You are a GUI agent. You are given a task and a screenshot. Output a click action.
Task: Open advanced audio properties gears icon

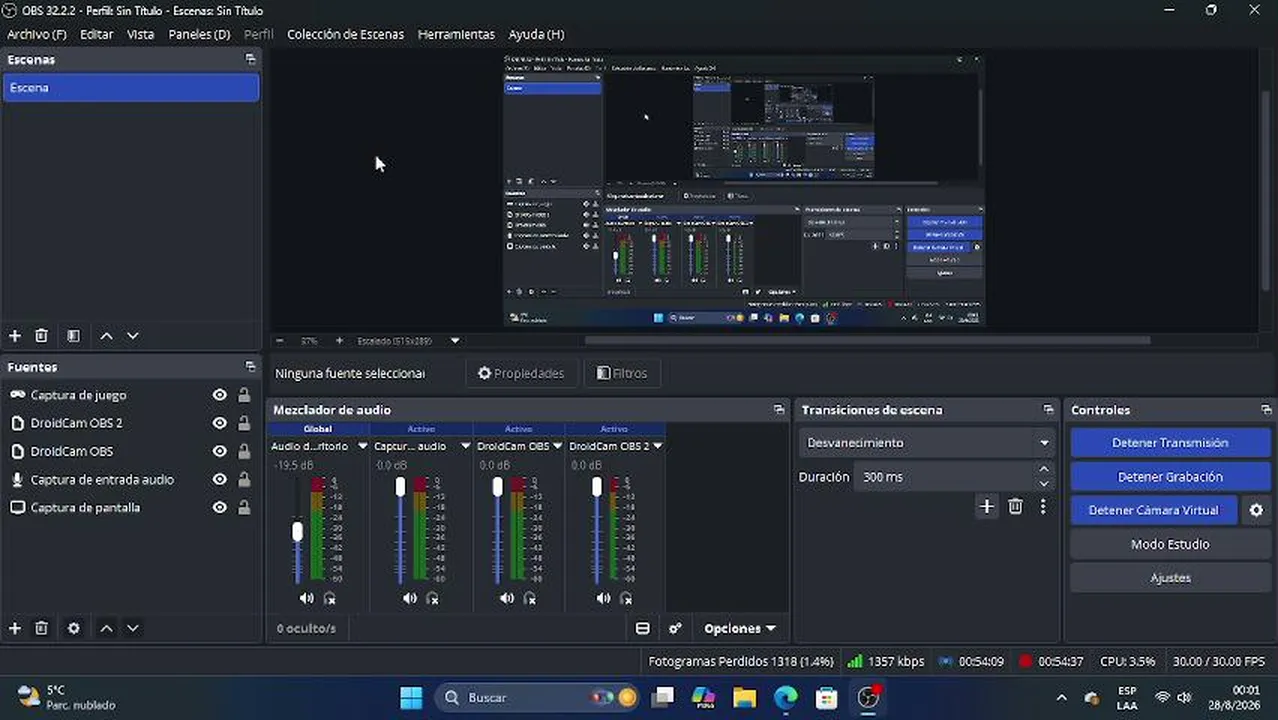(675, 628)
